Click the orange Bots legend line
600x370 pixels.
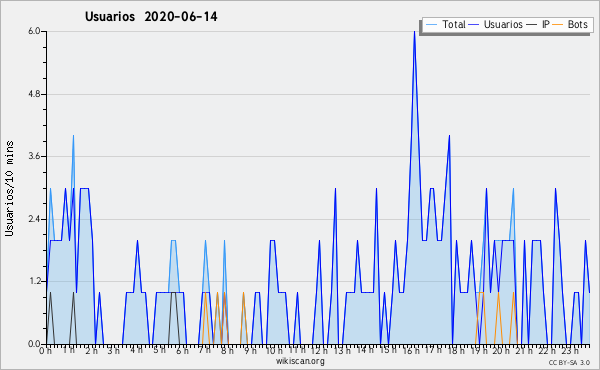click(x=558, y=25)
